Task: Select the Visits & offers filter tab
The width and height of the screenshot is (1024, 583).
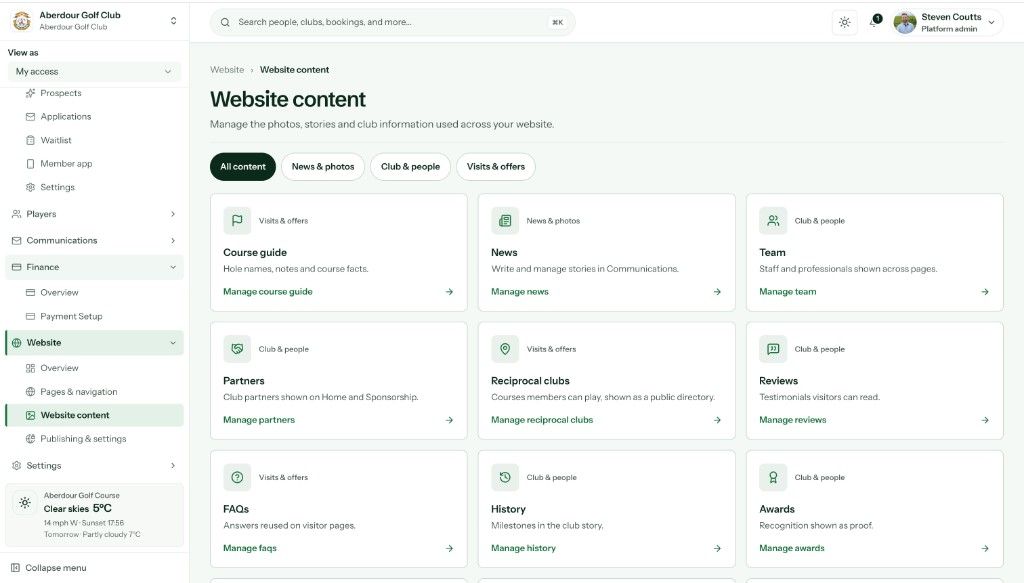Action: [496, 166]
